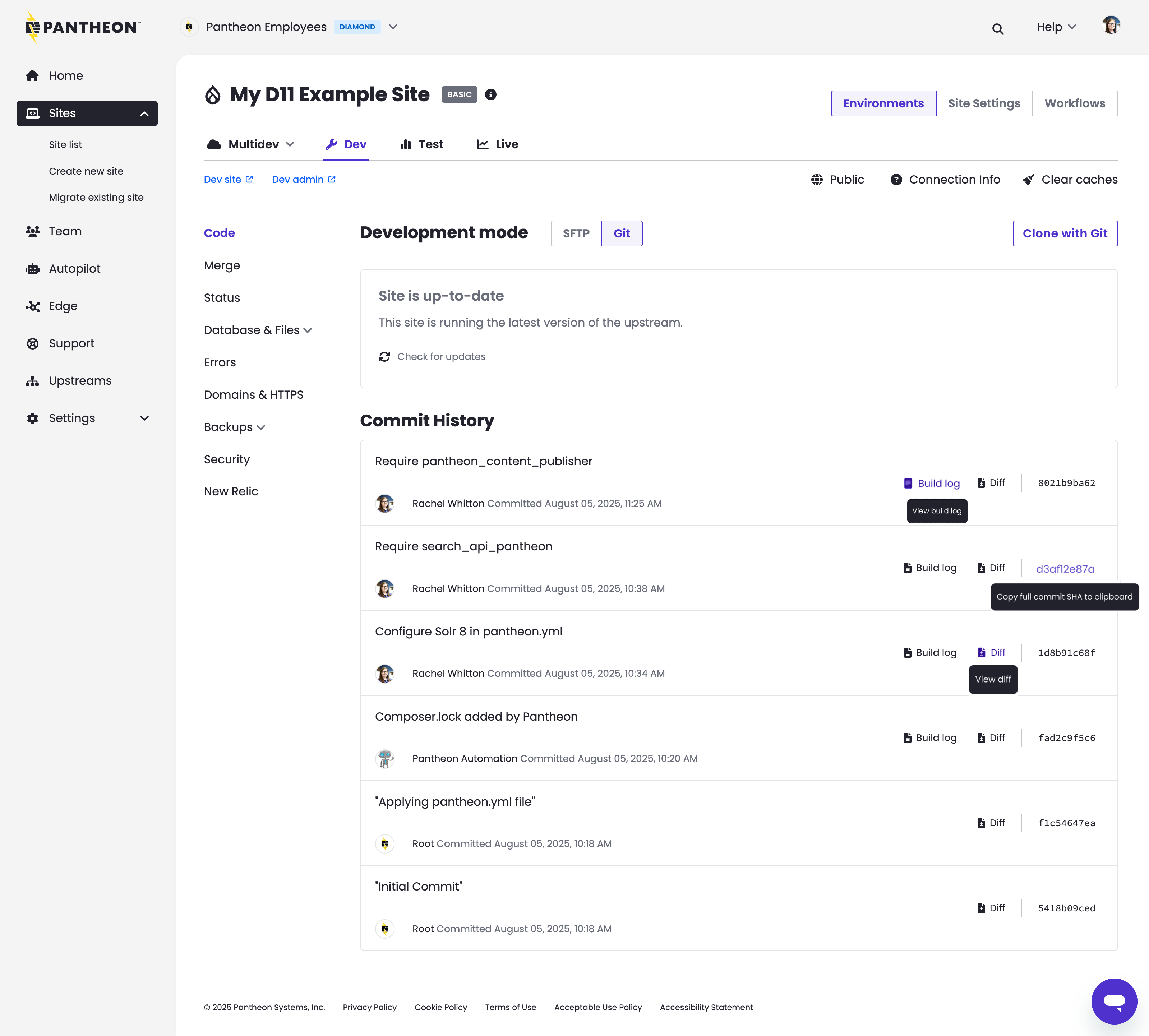Screen dimensions: 1149x1036
Task: Select the Sites icon in the sidebar
Action: 32,113
